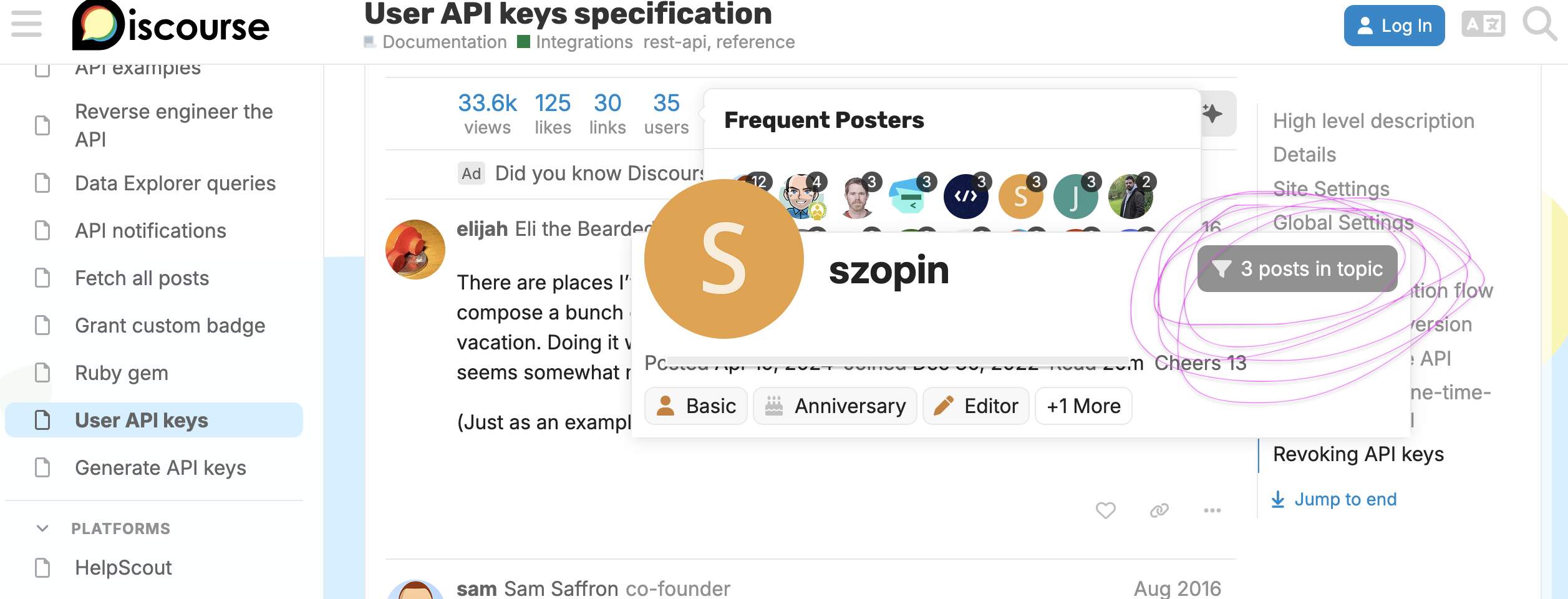This screenshot has height=599, width=1568.
Task: Open the Editor badge
Action: pos(975,406)
